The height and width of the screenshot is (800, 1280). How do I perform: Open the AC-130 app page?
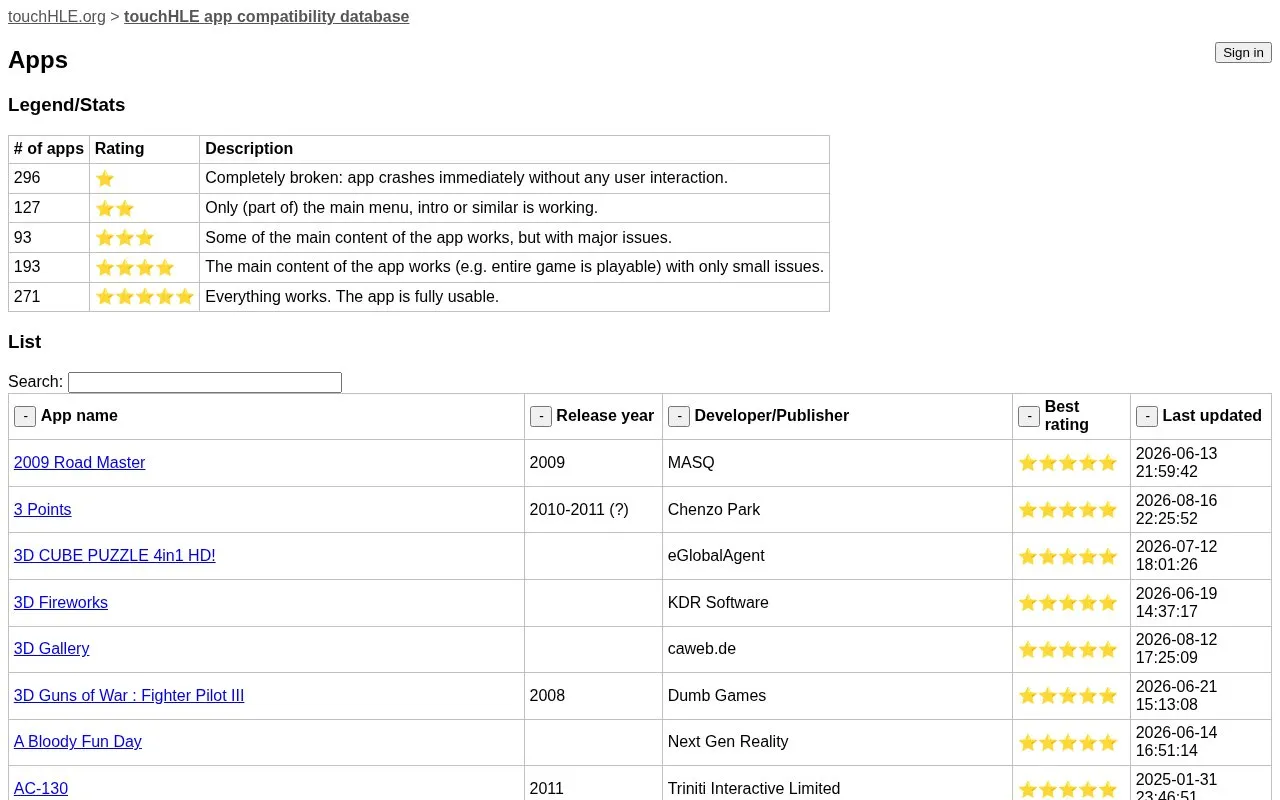point(41,789)
